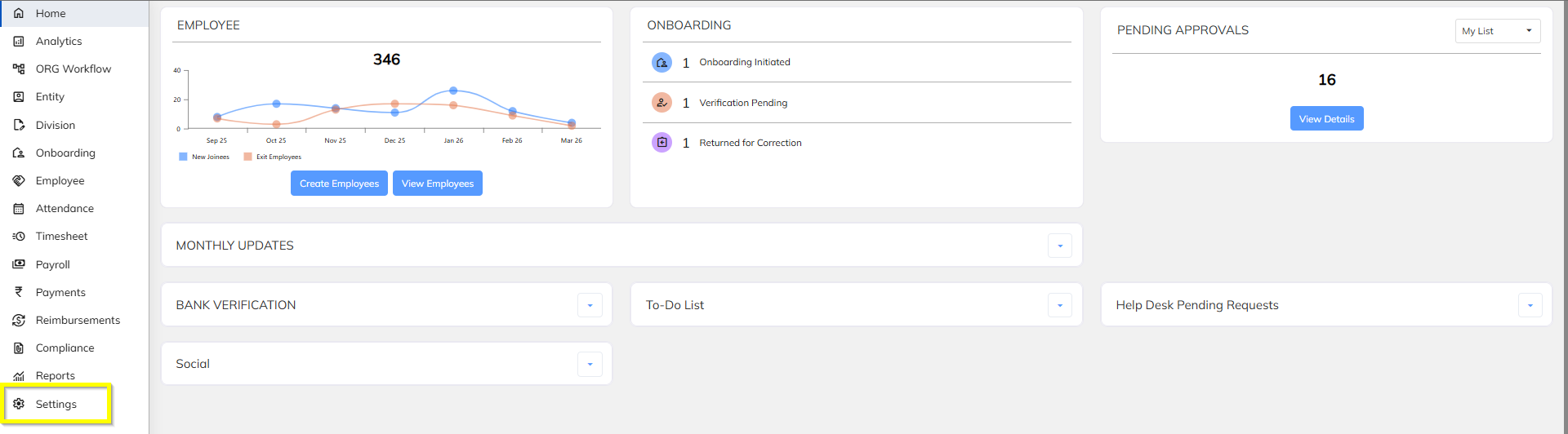Open Attendance in the sidebar
Screen dimensions: 1568x434
[x=65, y=209]
